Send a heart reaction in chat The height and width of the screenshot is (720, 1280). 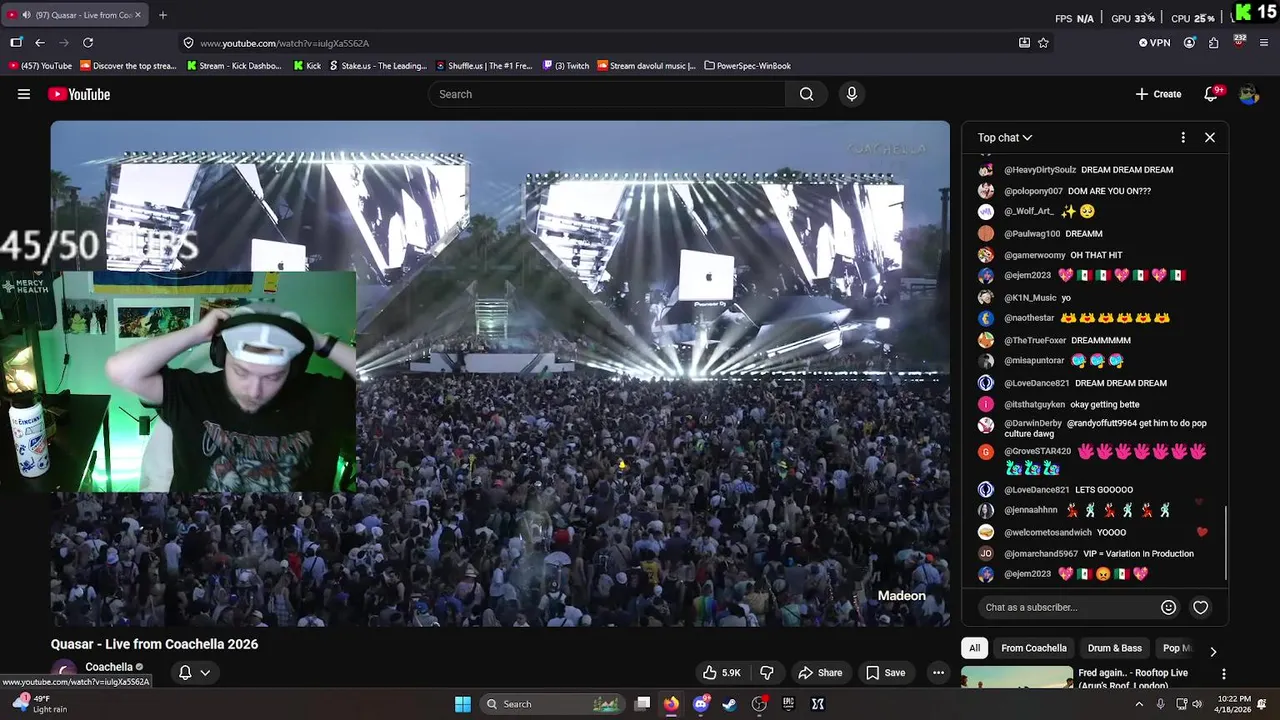[x=1200, y=607]
